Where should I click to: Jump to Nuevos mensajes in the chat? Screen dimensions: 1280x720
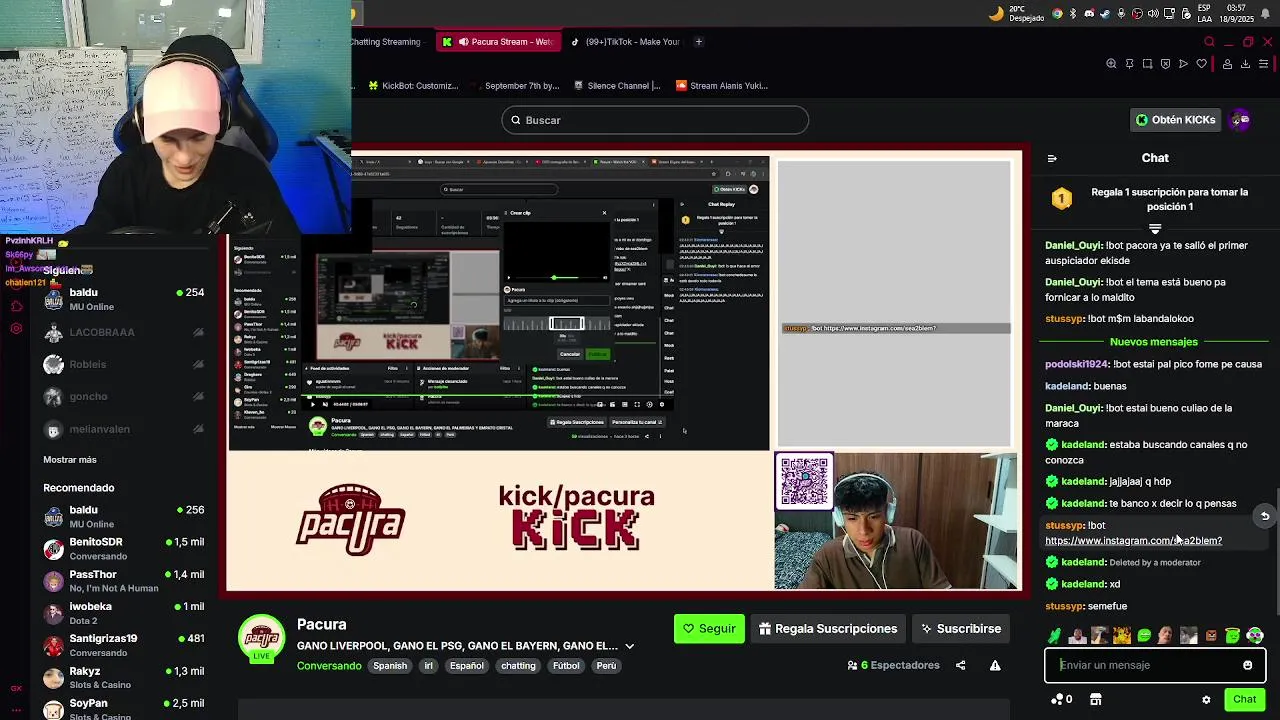pos(1153,342)
